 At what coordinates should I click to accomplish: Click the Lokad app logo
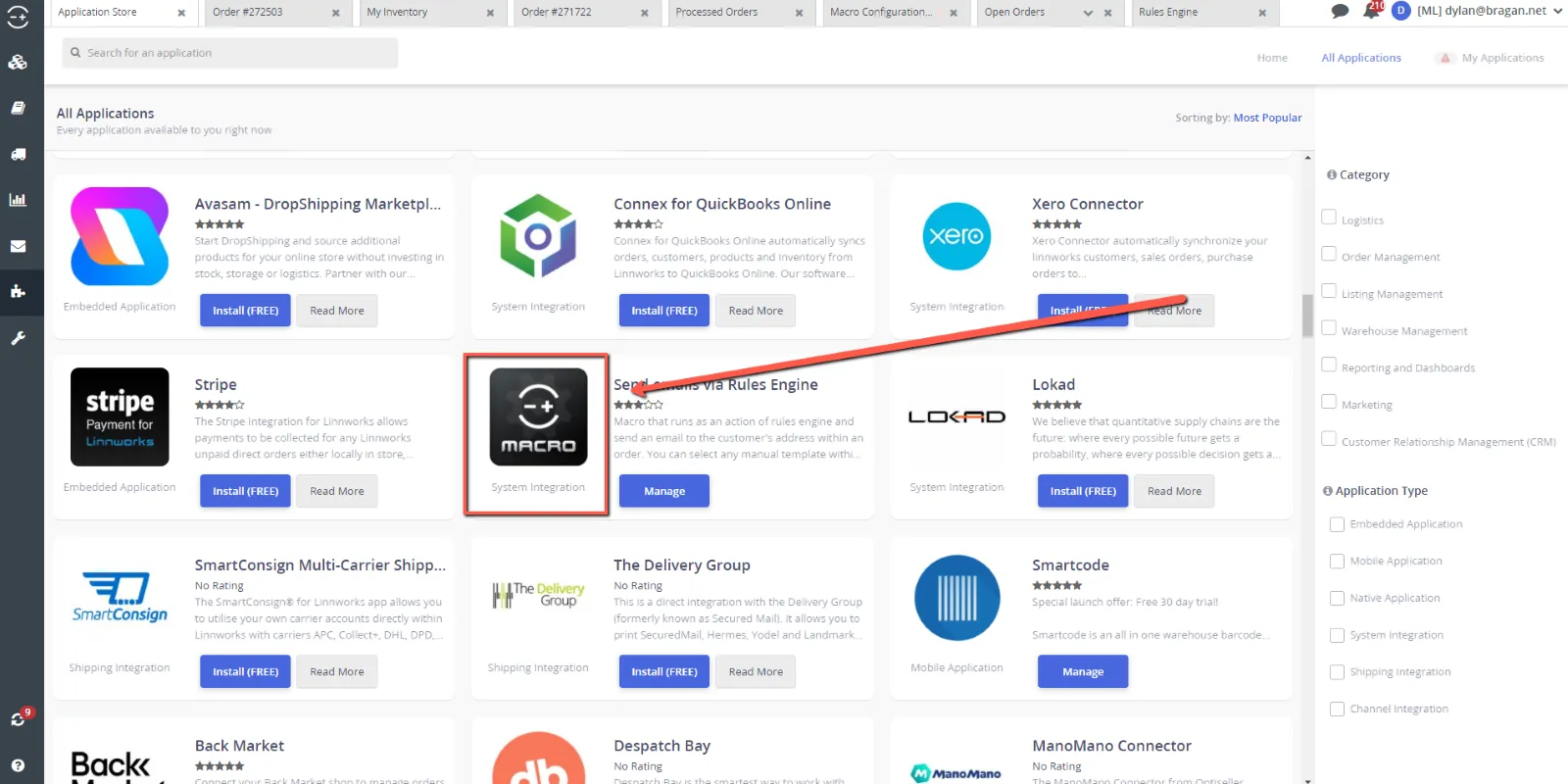pyautogui.click(x=956, y=416)
